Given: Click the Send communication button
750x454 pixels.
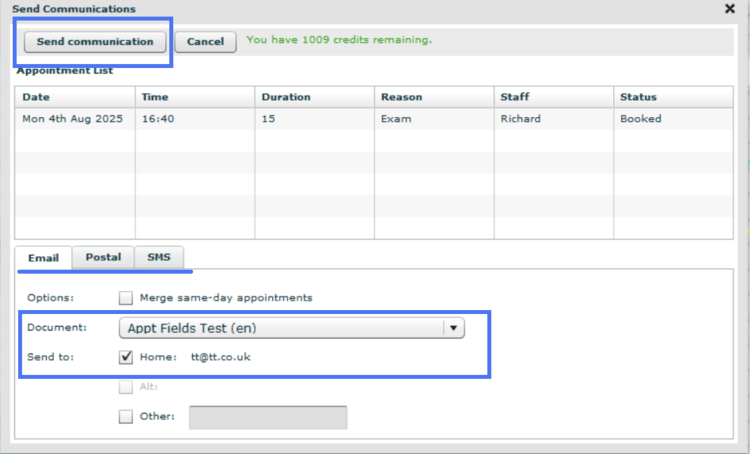Looking at the screenshot, I should coord(95,42).
